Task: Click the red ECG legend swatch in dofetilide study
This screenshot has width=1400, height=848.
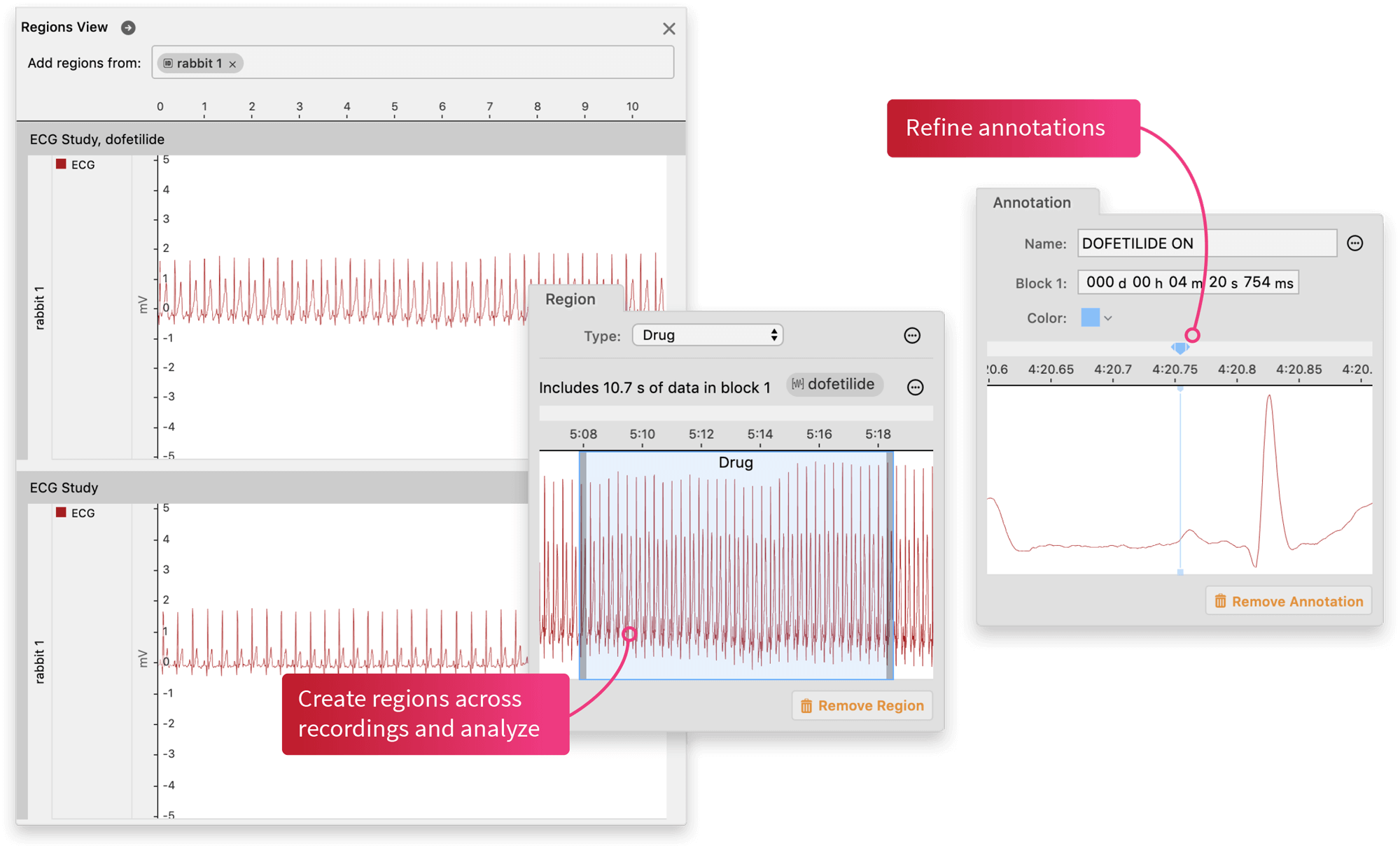Action: coord(59,164)
